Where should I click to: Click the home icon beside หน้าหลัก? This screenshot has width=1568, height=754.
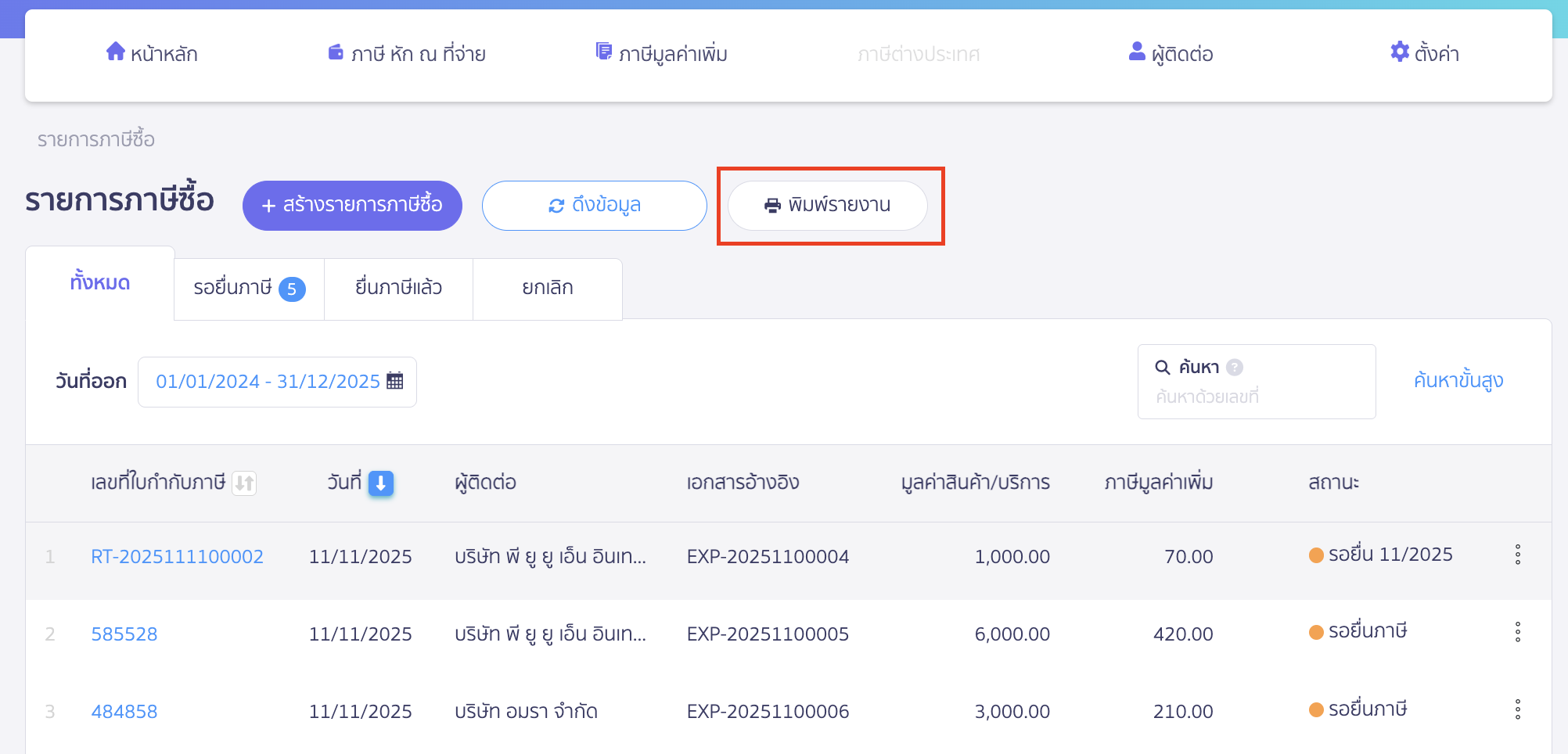pyautogui.click(x=116, y=52)
